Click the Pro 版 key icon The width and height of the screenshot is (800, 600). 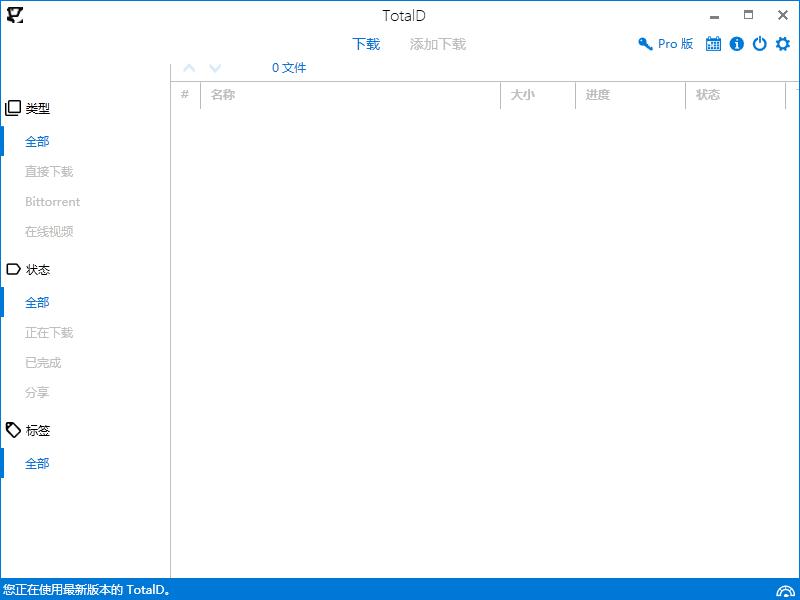click(x=645, y=44)
